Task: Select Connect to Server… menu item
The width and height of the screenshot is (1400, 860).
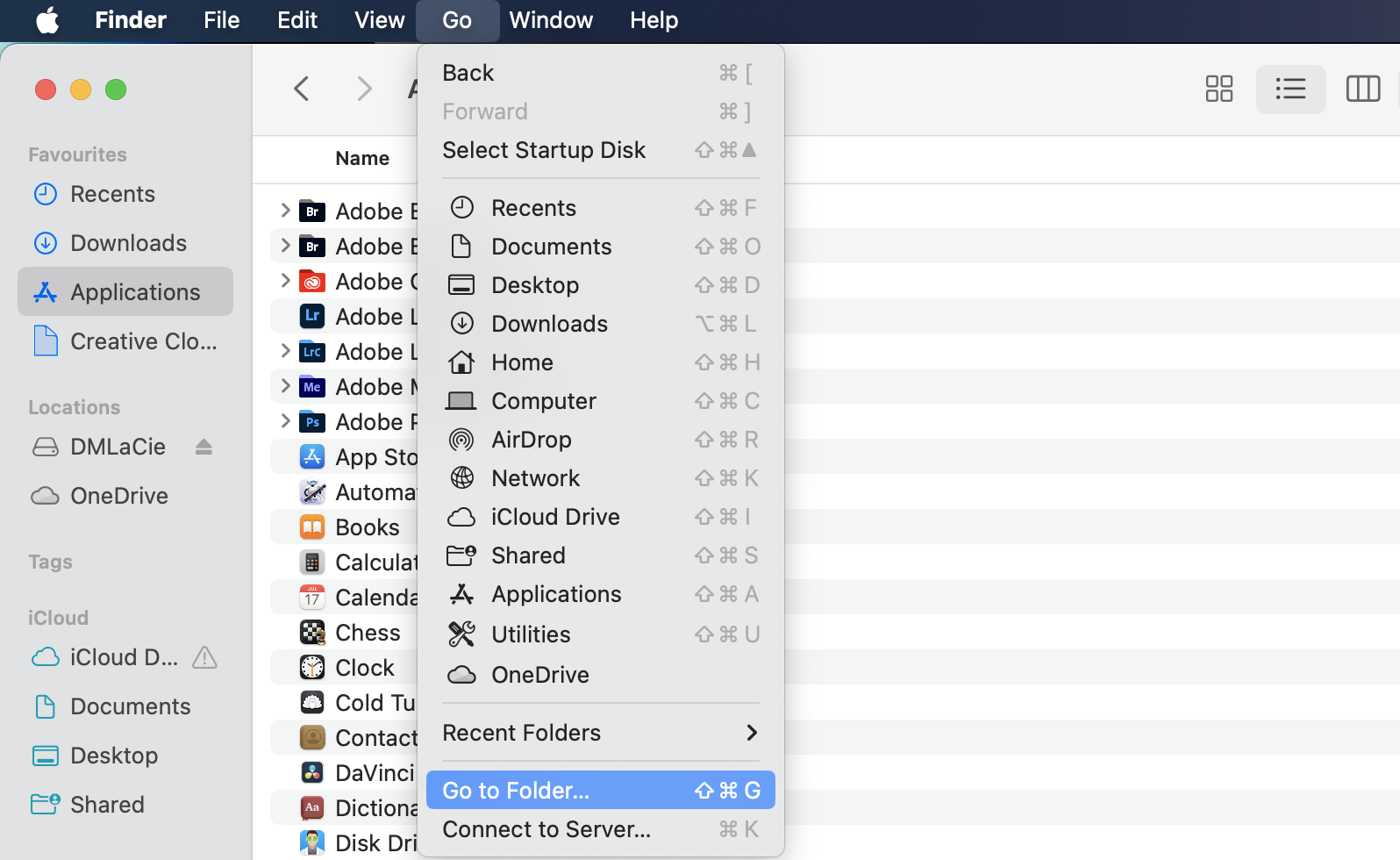Action: point(601,829)
